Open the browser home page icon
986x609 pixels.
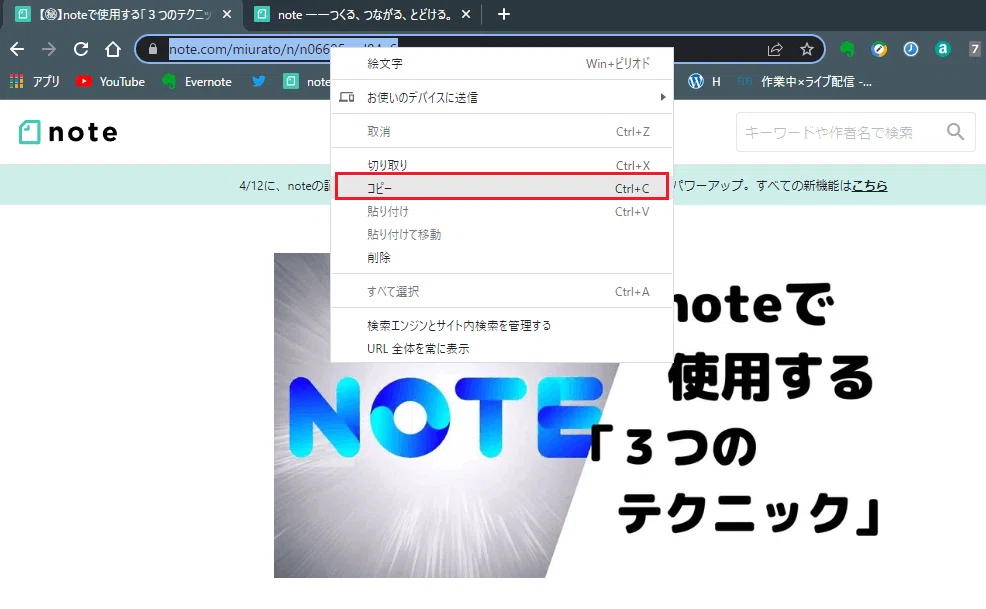coord(113,49)
